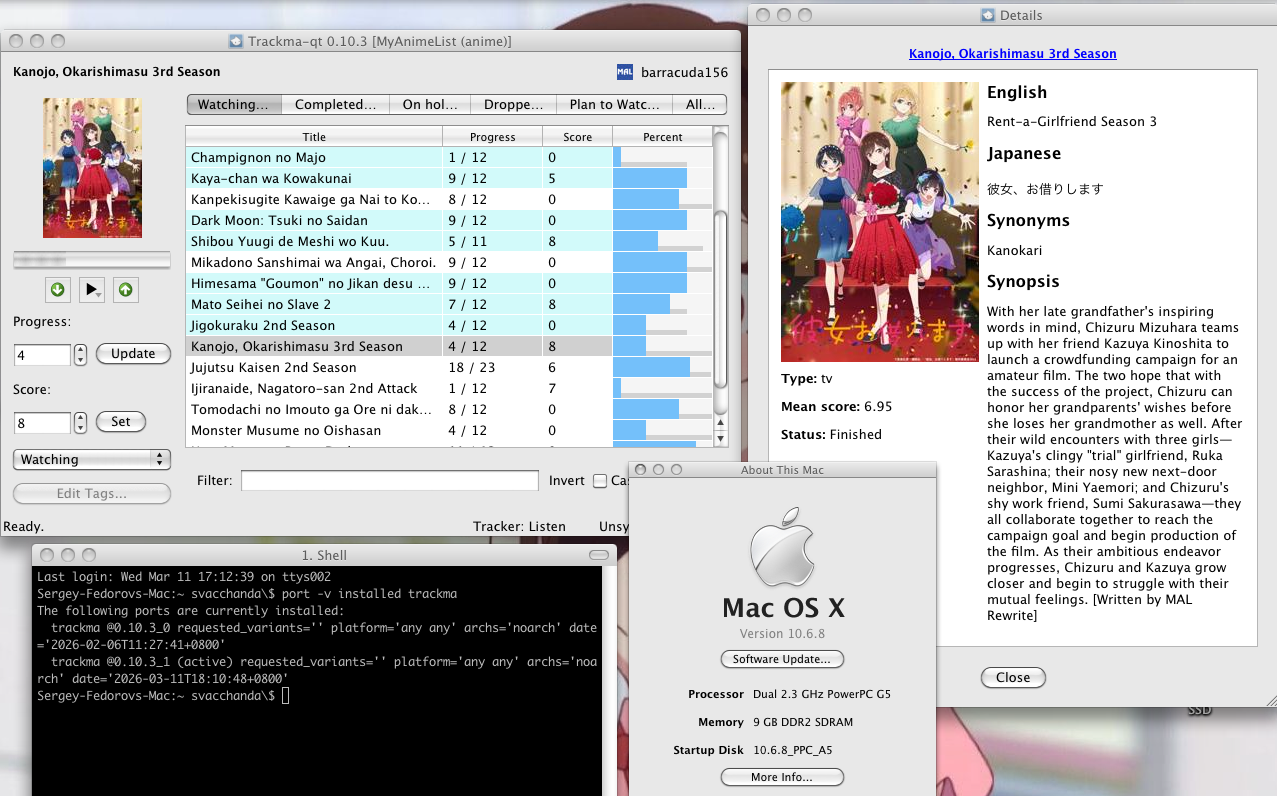Select the Jigokuraku 2nd Season row
Viewport: 1277px width, 796px height.
(449, 325)
